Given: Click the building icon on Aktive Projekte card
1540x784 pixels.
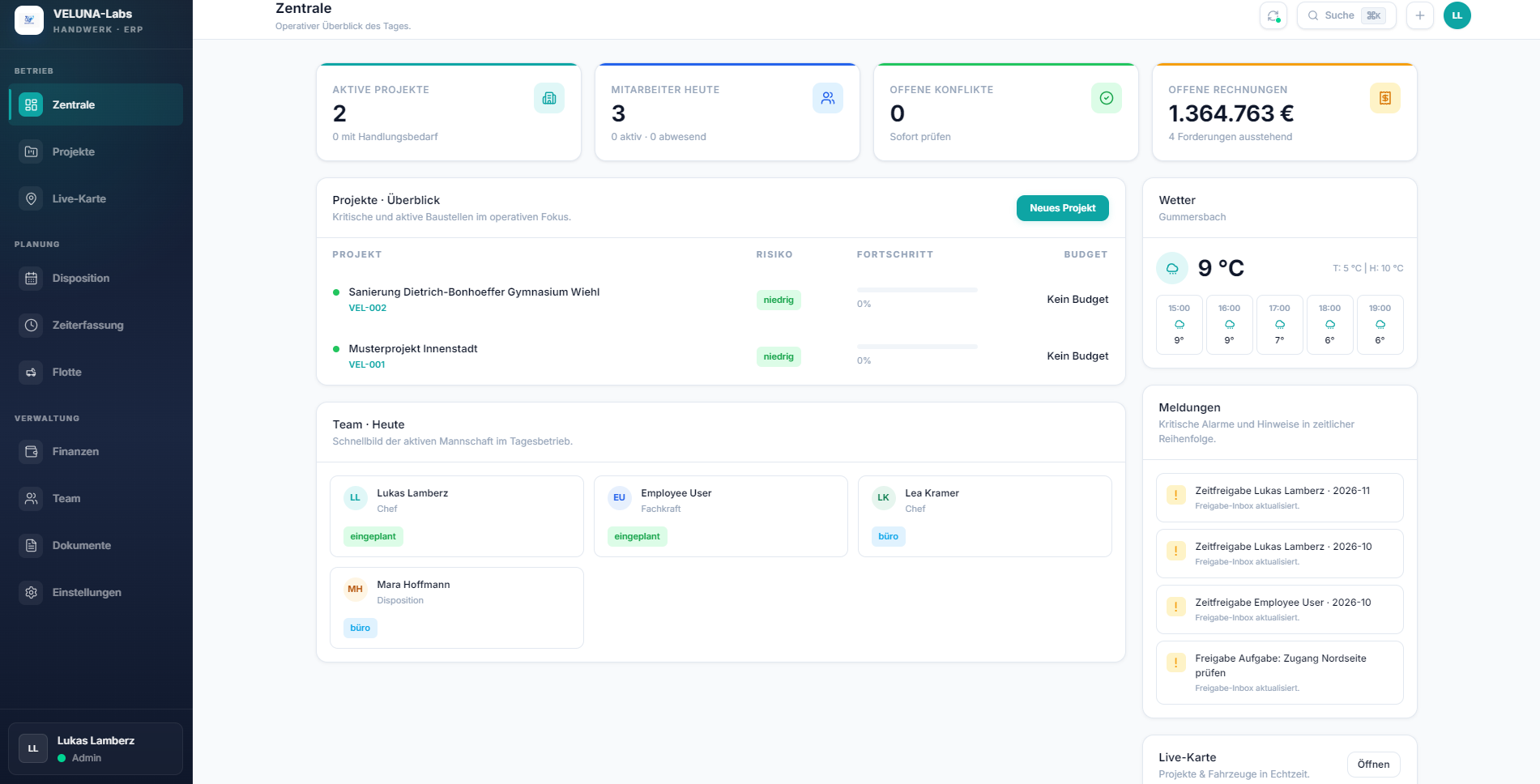Looking at the screenshot, I should point(549,97).
